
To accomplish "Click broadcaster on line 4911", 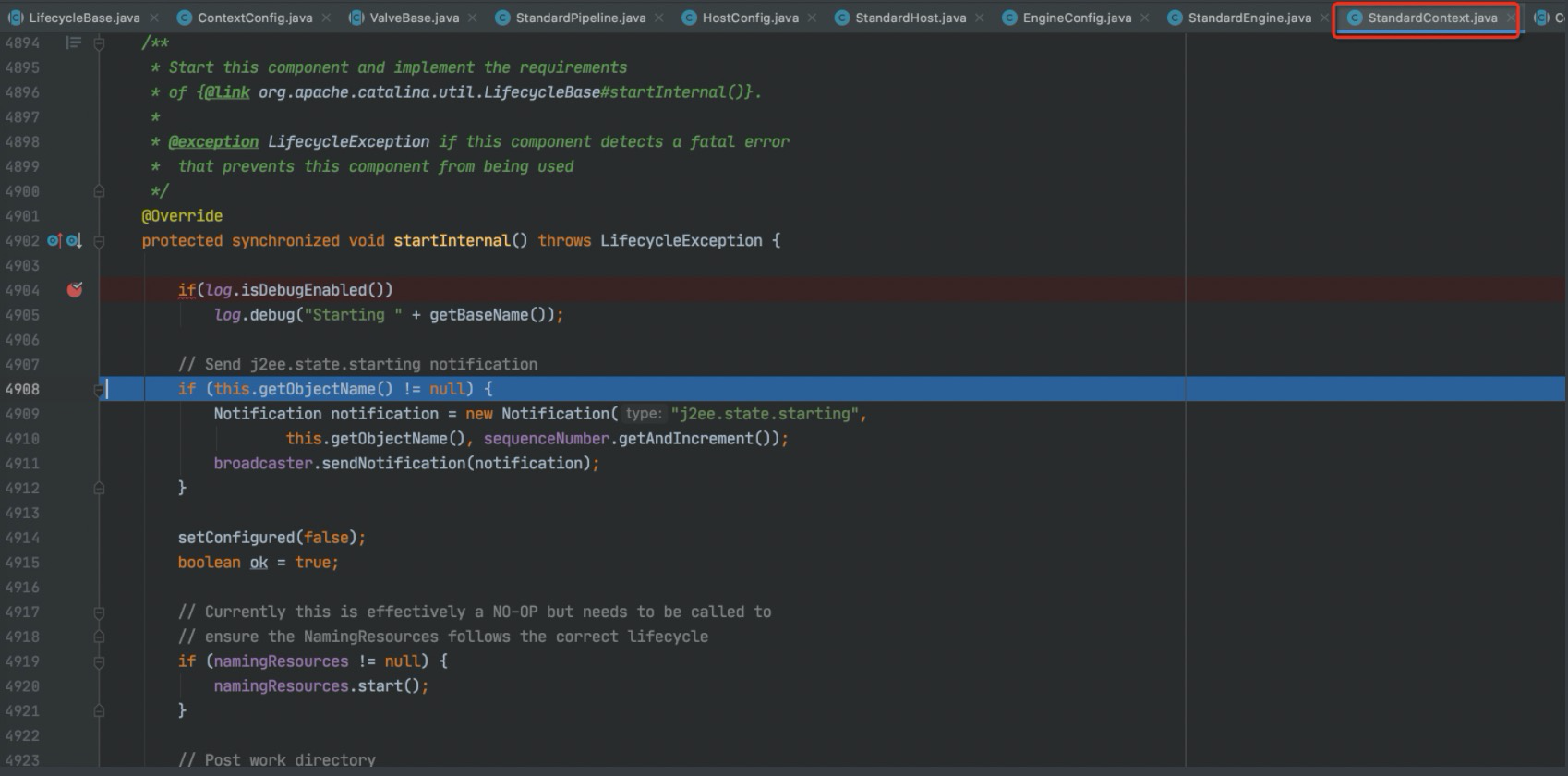I will (x=263, y=464).
